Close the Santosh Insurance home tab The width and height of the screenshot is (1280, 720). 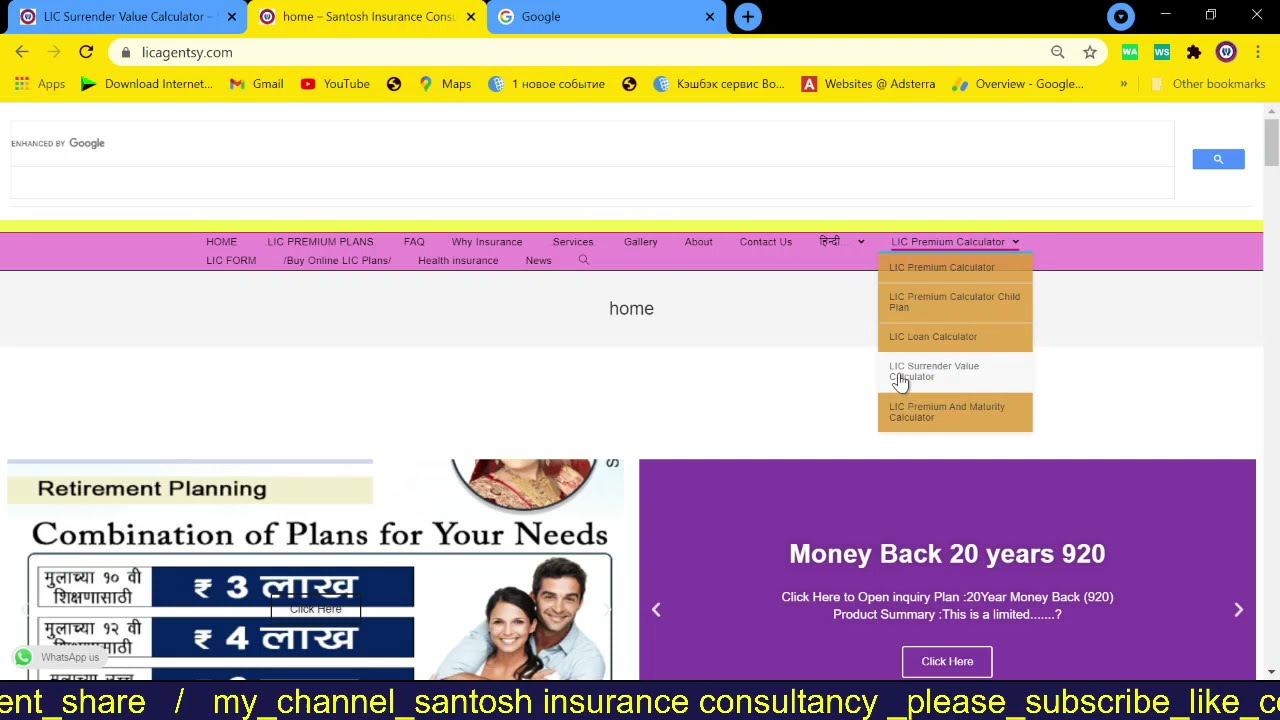click(x=471, y=16)
